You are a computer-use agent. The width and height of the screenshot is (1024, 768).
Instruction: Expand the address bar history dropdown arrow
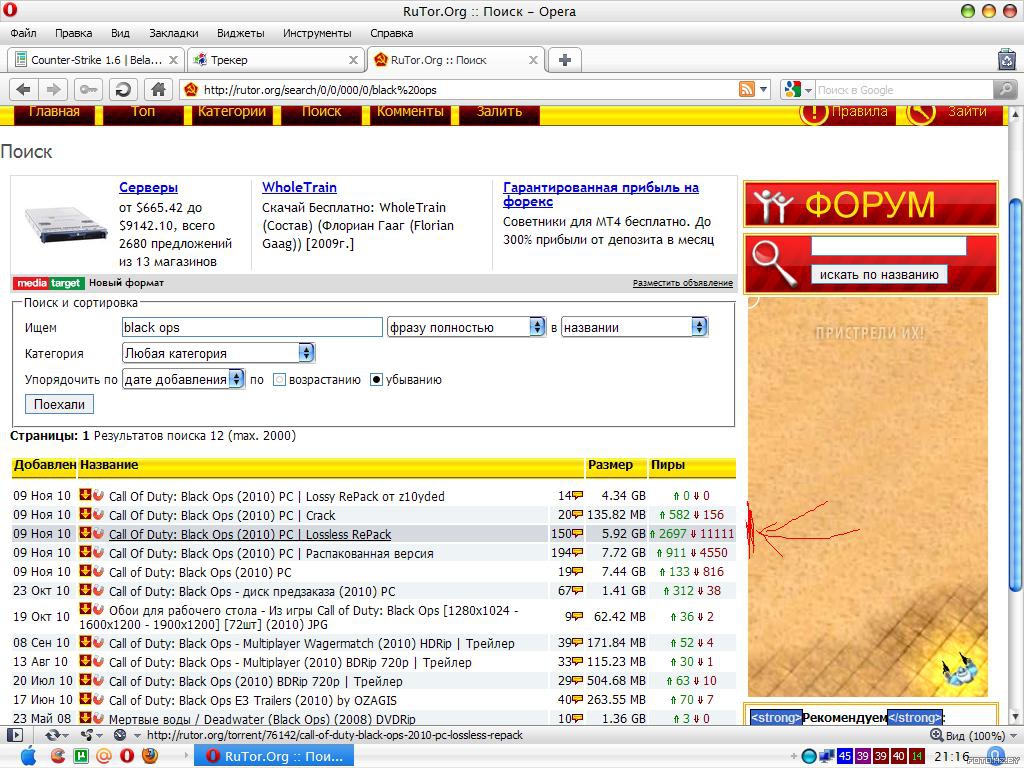coord(763,89)
